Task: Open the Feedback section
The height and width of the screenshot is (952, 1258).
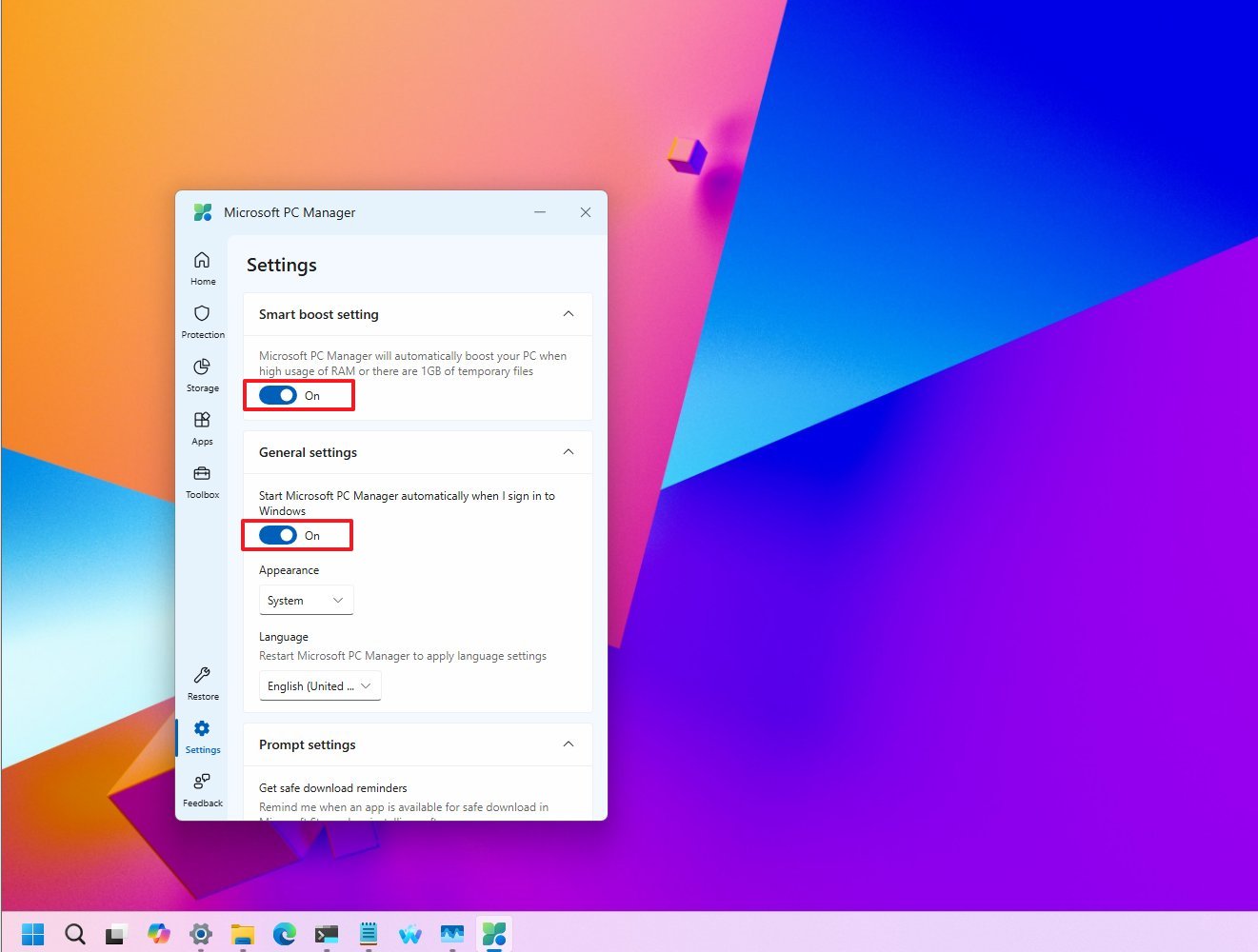Action: [202, 789]
